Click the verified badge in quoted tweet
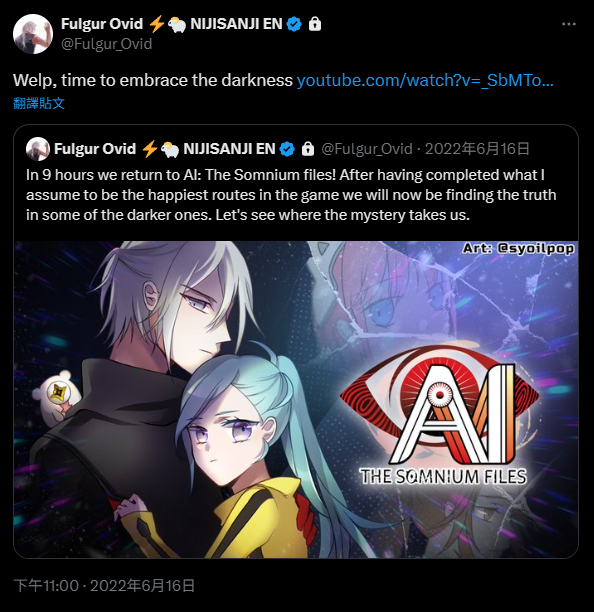 287,149
